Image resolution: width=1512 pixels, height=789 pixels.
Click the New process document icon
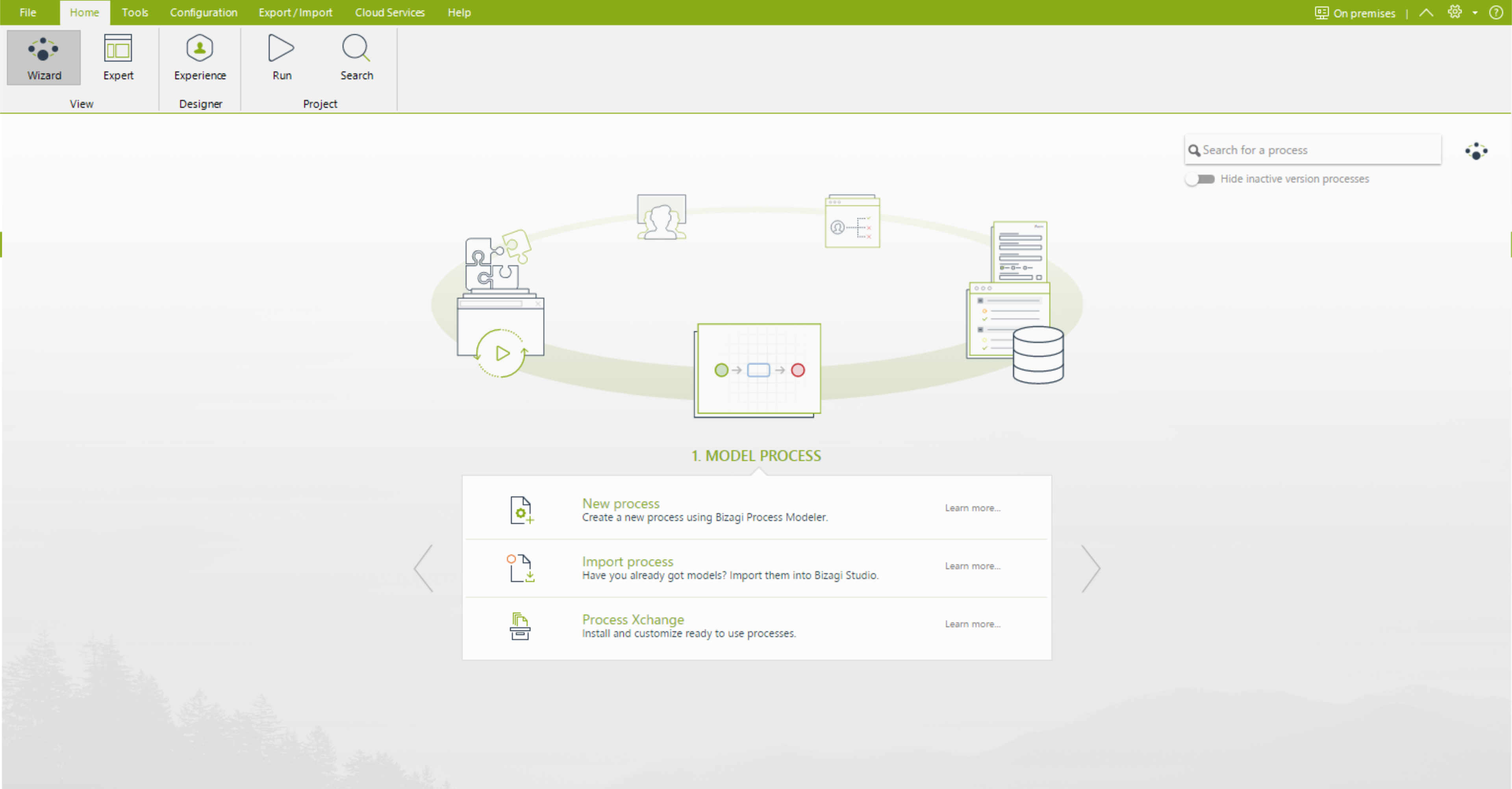pyautogui.click(x=521, y=510)
